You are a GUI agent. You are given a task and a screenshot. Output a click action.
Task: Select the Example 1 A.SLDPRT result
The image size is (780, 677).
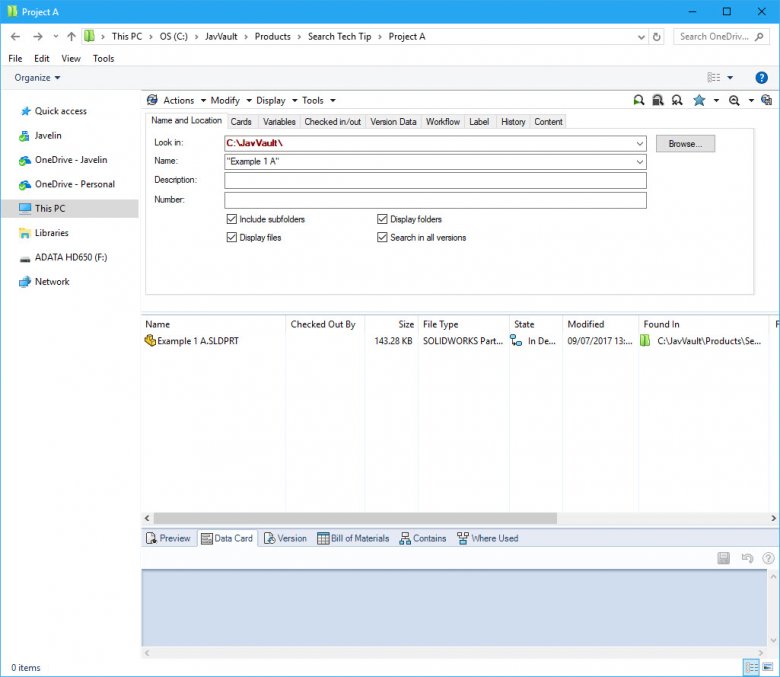point(198,341)
